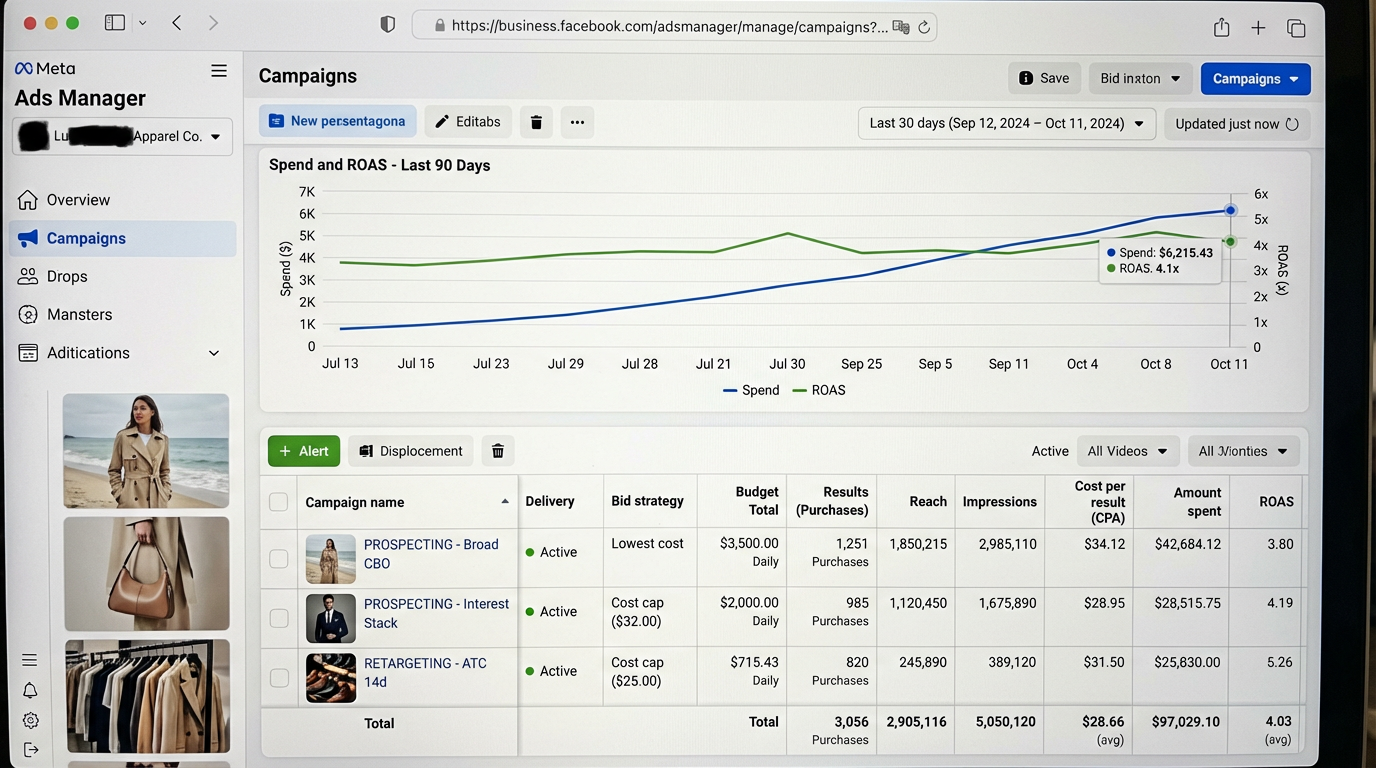Viewport: 1376px width, 768px height.
Task: Click the browser share icon
Action: tap(1221, 27)
